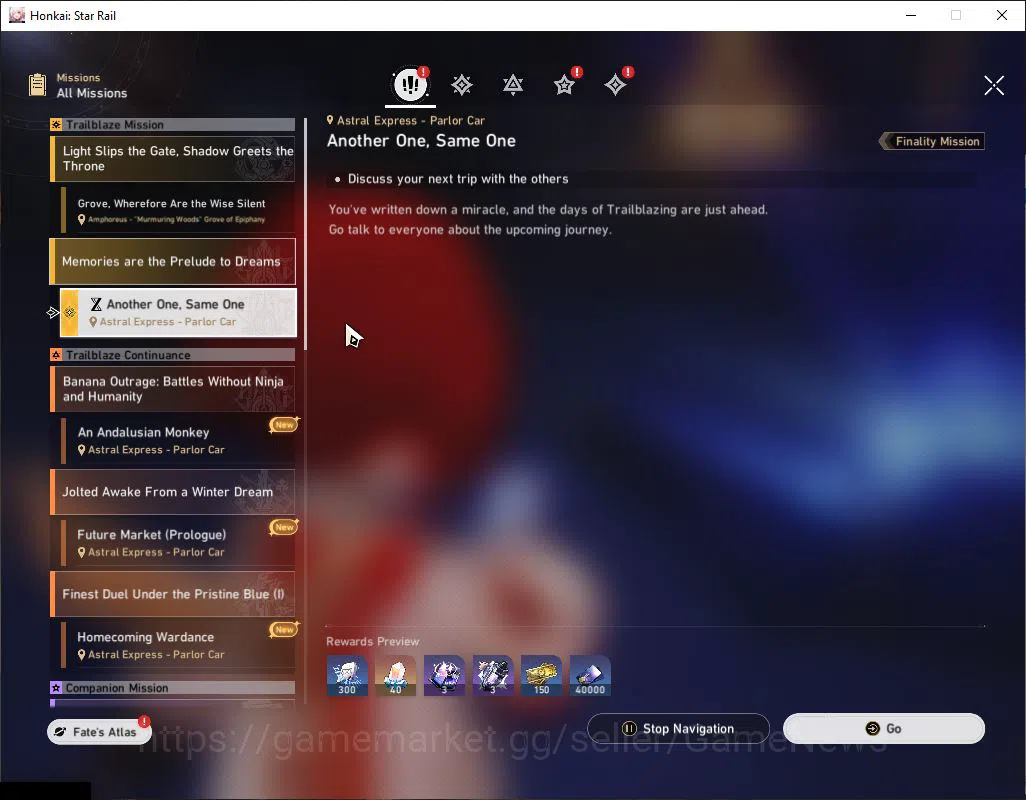Select the All Missions filter tab icon
Image resolution: width=1026 pixels, height=800 pixels.
[410, 84]
